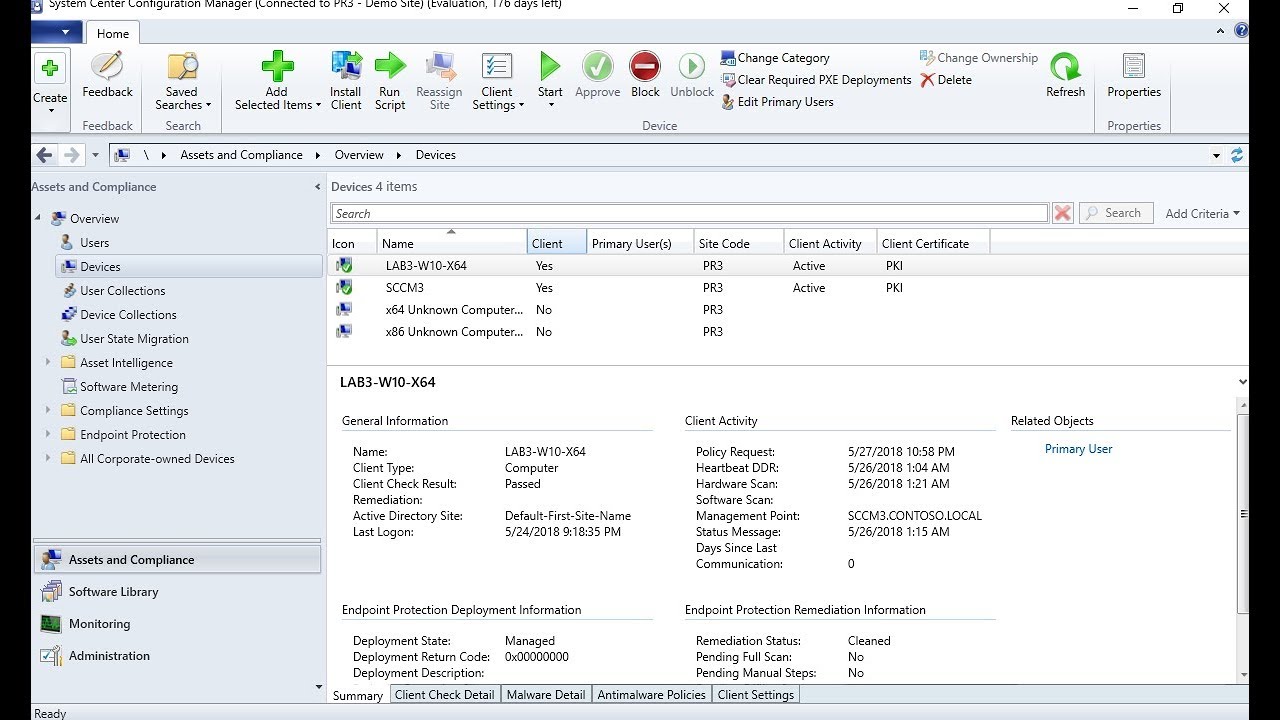Sort by the Name column header
Viewport: 1280px width, 720px height.
tap(452, 243)
